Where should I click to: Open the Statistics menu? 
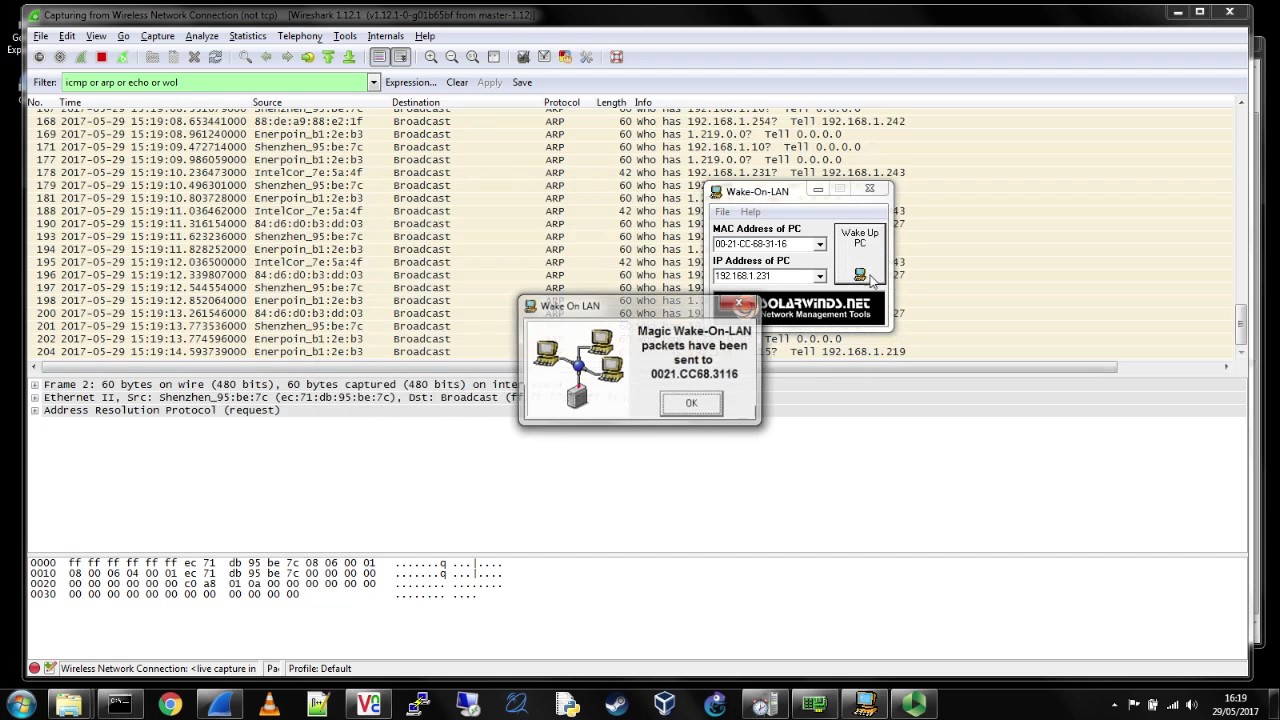point(248,36)
